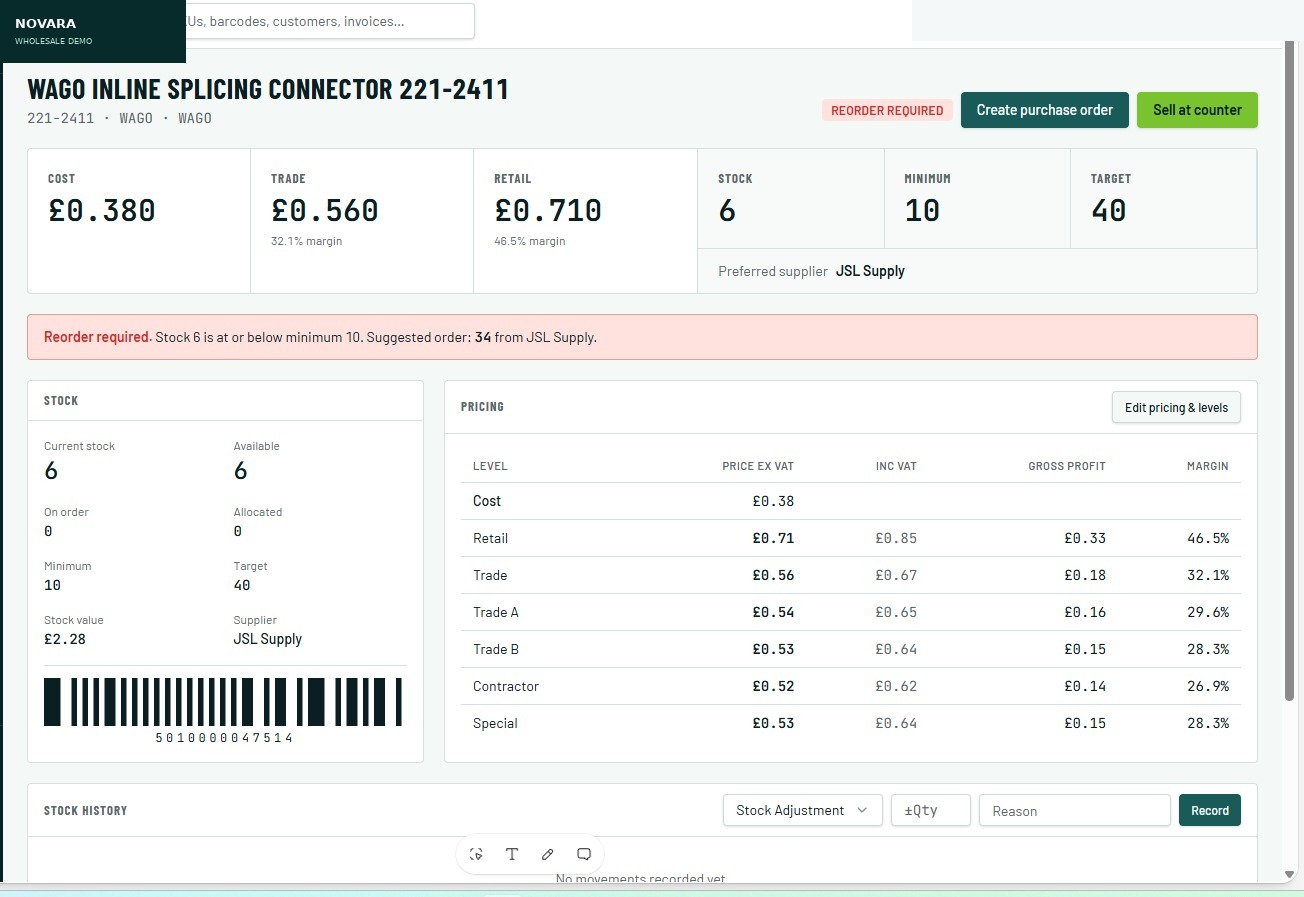Click the Retail row in pricing table
The image size is (1304, 897).
pyautogui.click(x=851, y=538)
